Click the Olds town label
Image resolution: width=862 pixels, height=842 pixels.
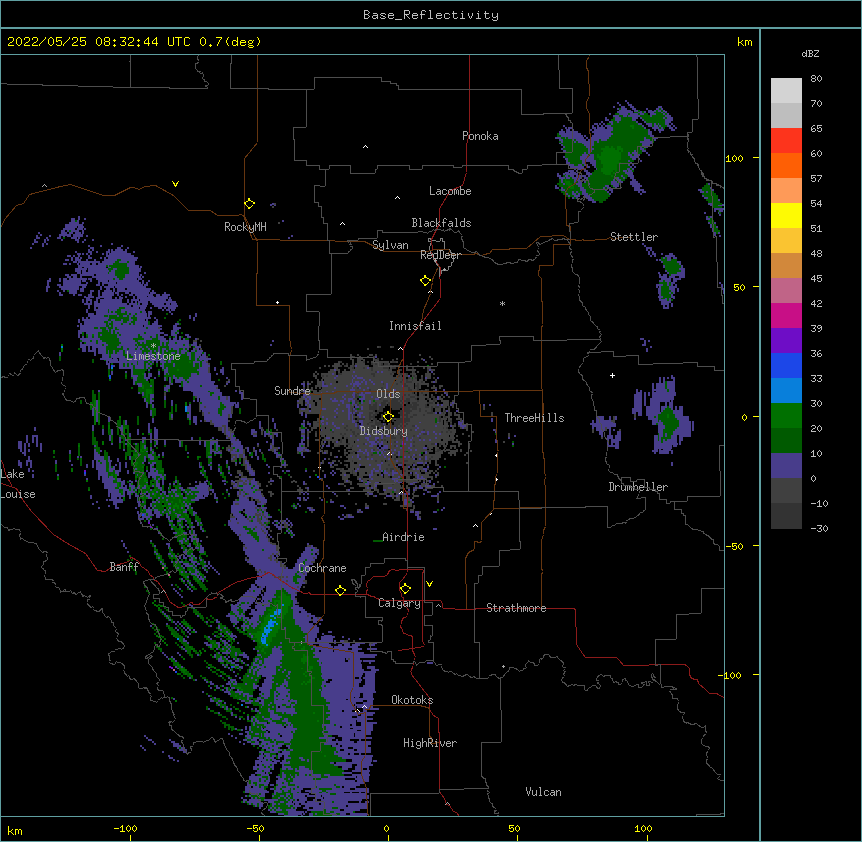[388, 394]
